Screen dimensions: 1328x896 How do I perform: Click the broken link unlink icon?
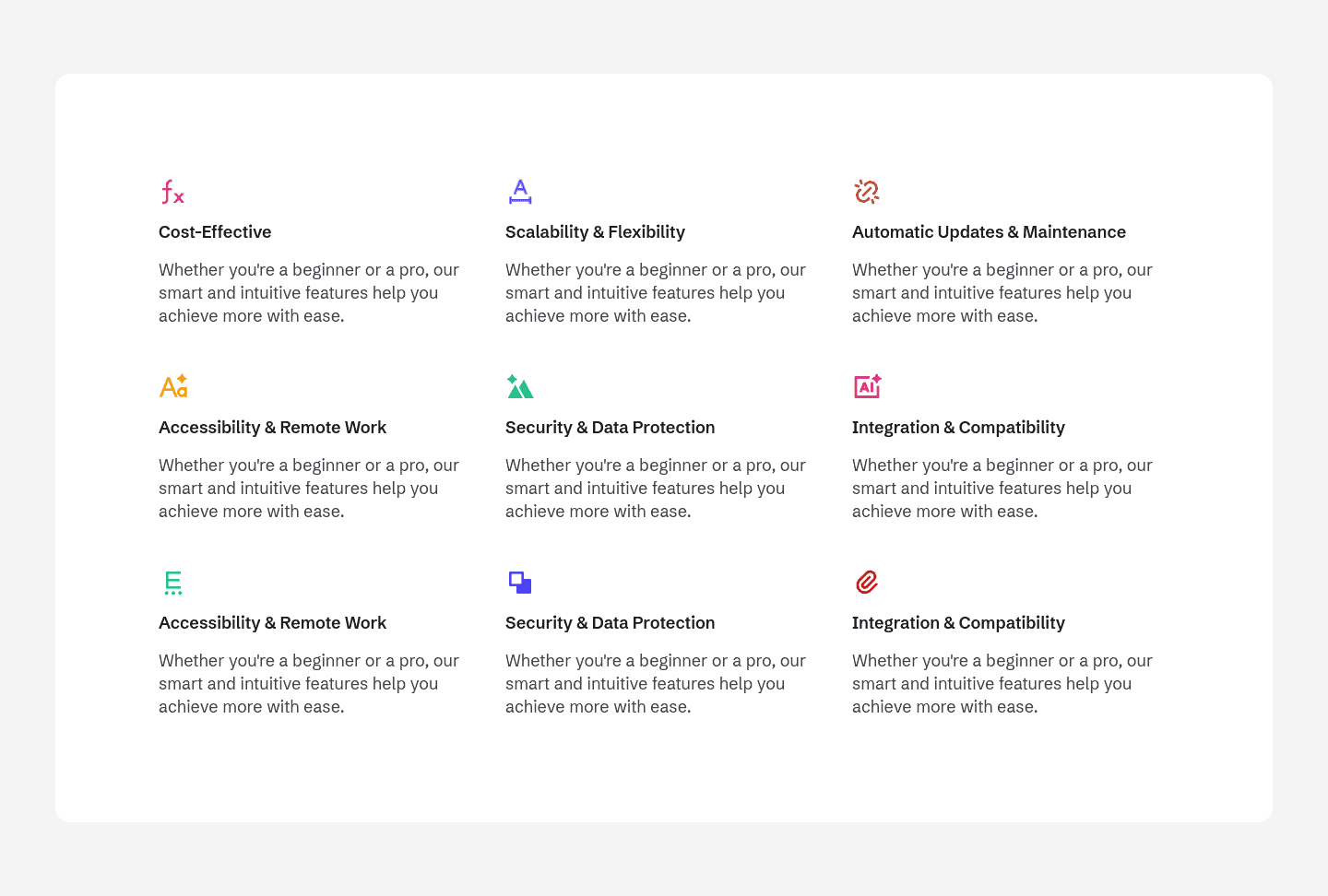click(867, 192)
